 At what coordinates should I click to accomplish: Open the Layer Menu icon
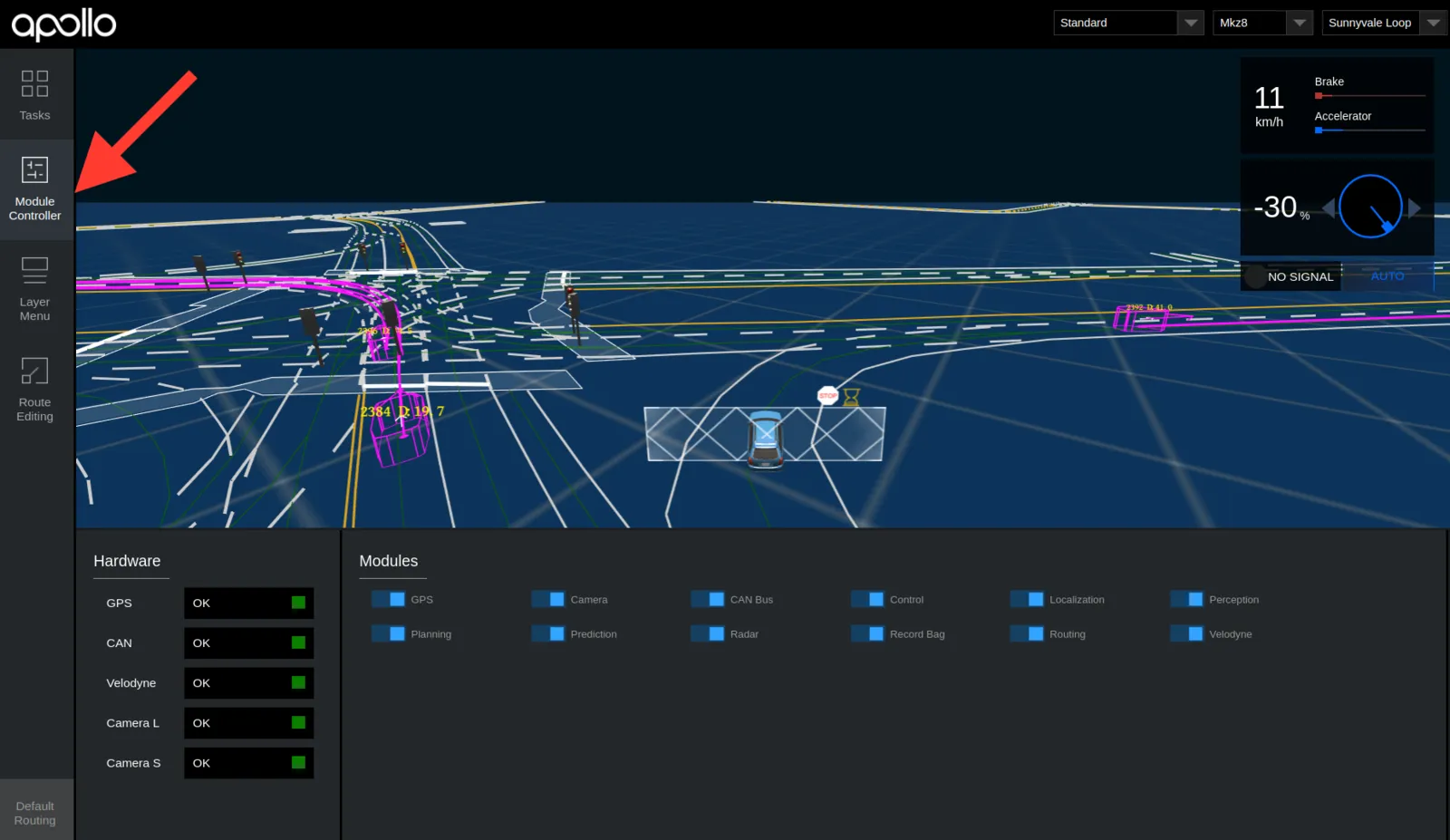34,270
